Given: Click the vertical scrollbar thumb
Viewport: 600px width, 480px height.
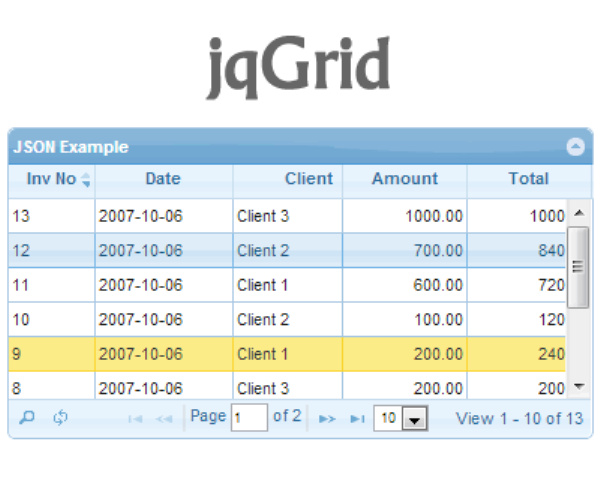Looking at the screenshot, I should (x=577, y=266).
